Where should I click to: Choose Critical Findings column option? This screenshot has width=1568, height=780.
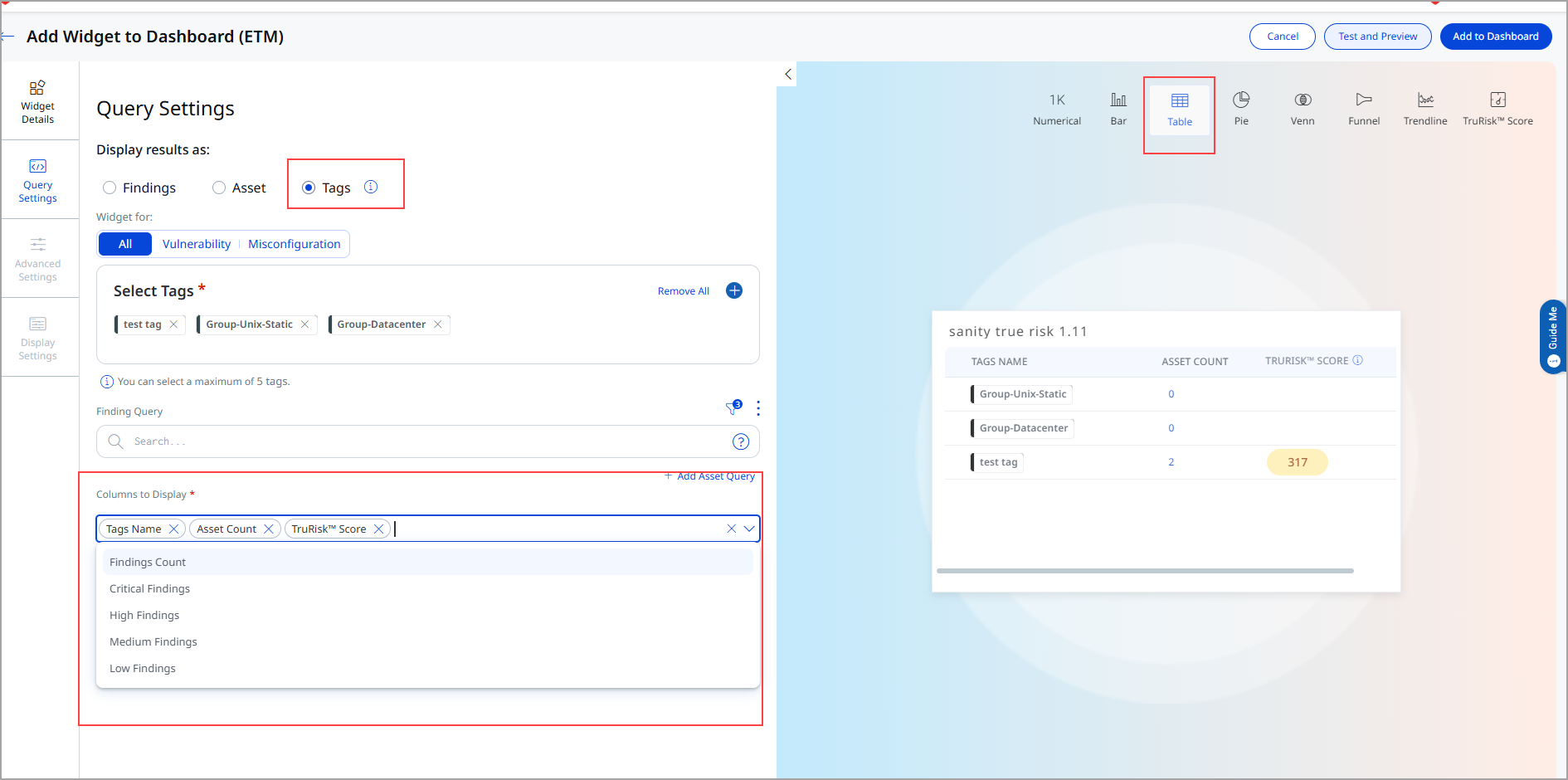click(428, 588)
